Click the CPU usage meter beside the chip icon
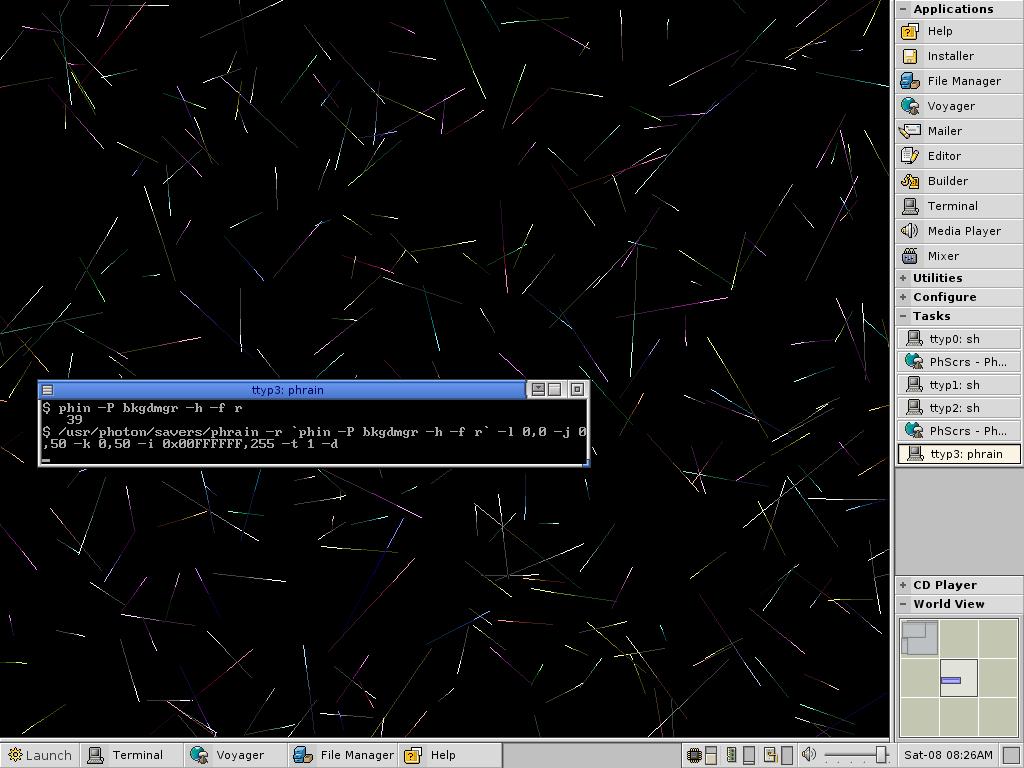 (711, 756)
